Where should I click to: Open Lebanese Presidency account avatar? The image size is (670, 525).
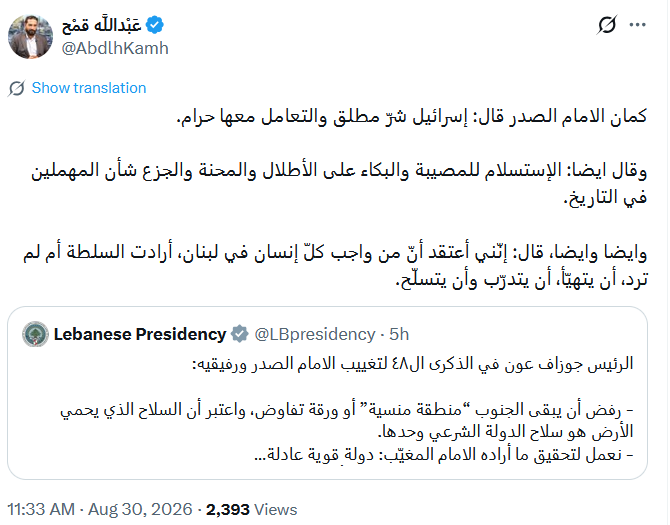click(35, 334)
